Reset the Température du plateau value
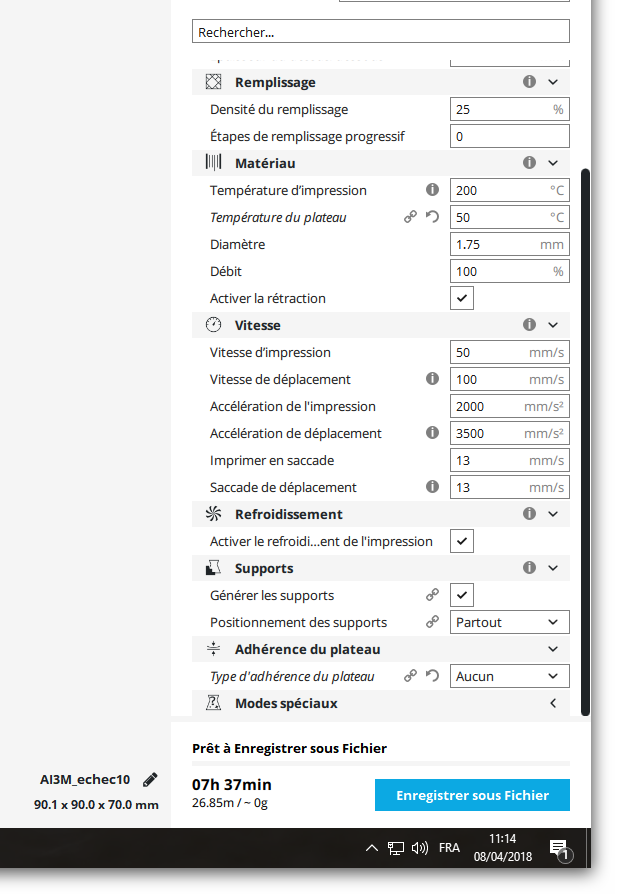This screenshot has height=894, width=617. click(x=433, y=217)
